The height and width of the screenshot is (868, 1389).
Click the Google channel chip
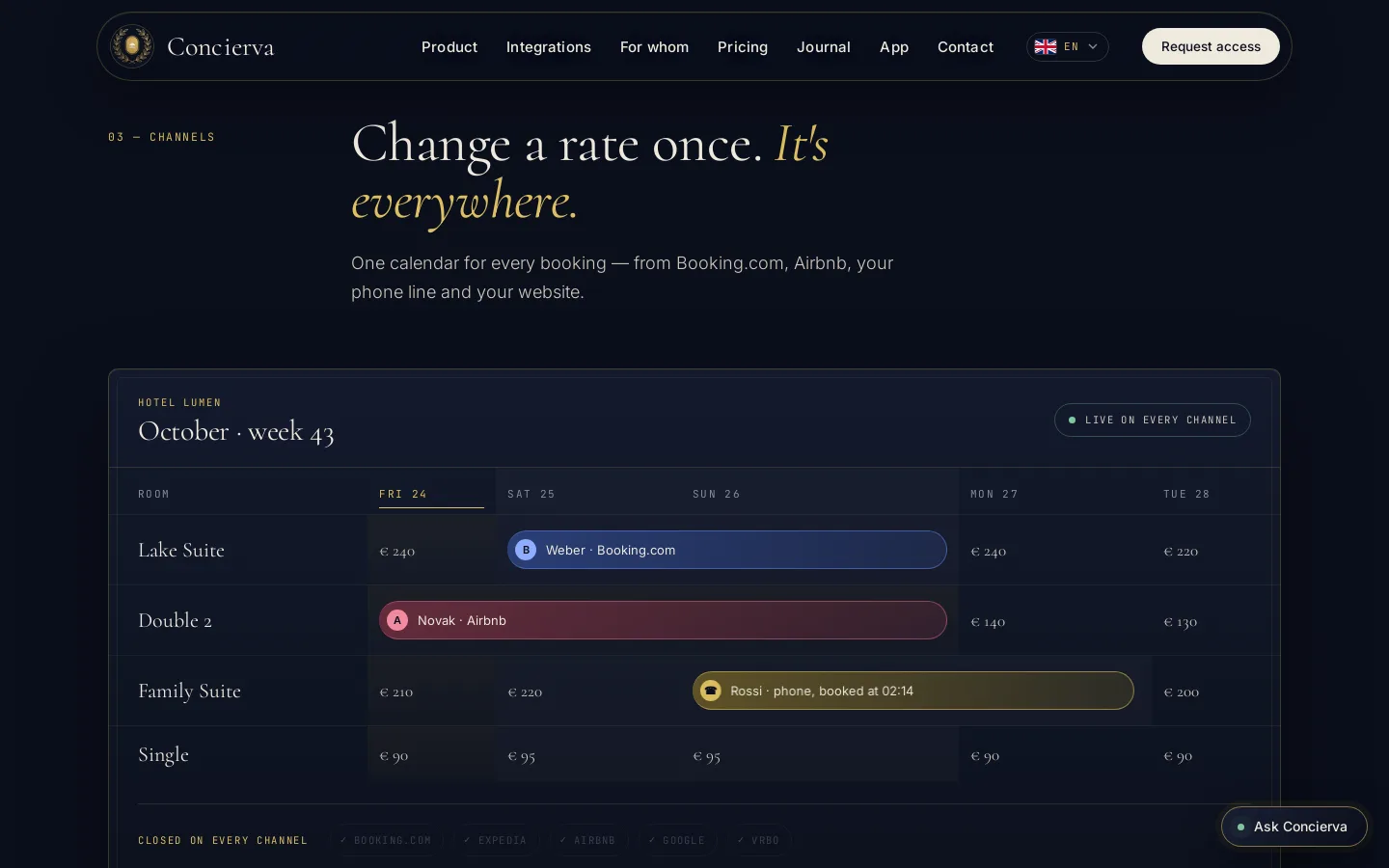[x=677, y=840]
